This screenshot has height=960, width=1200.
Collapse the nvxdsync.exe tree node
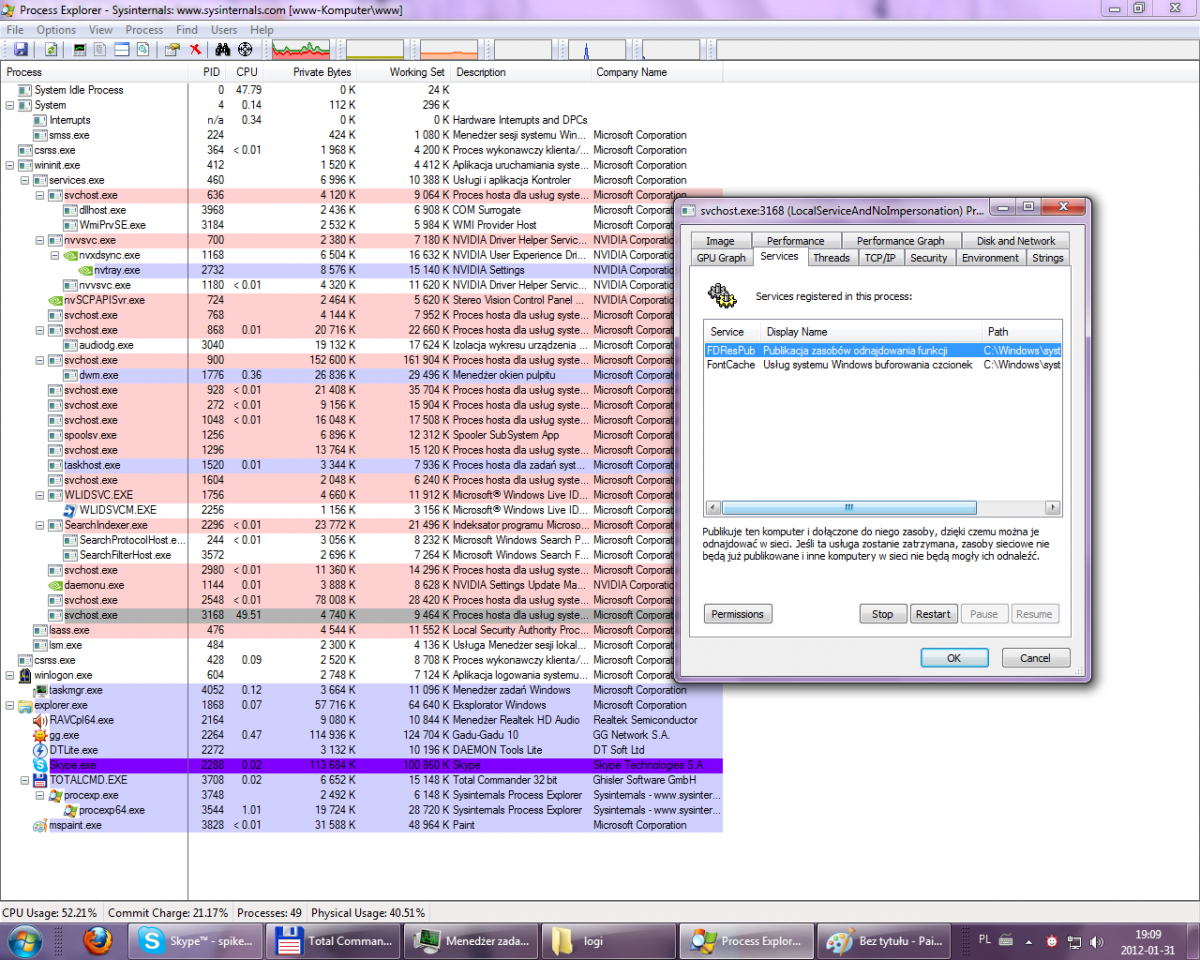coord(55,255)
